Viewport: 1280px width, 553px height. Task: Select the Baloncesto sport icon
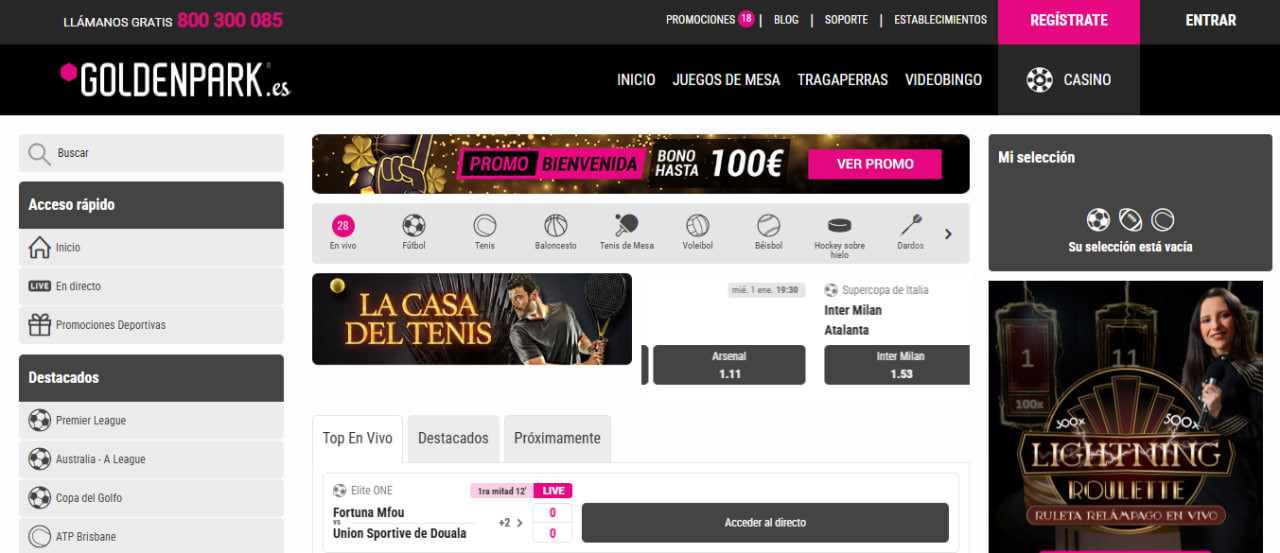[556, 225]
